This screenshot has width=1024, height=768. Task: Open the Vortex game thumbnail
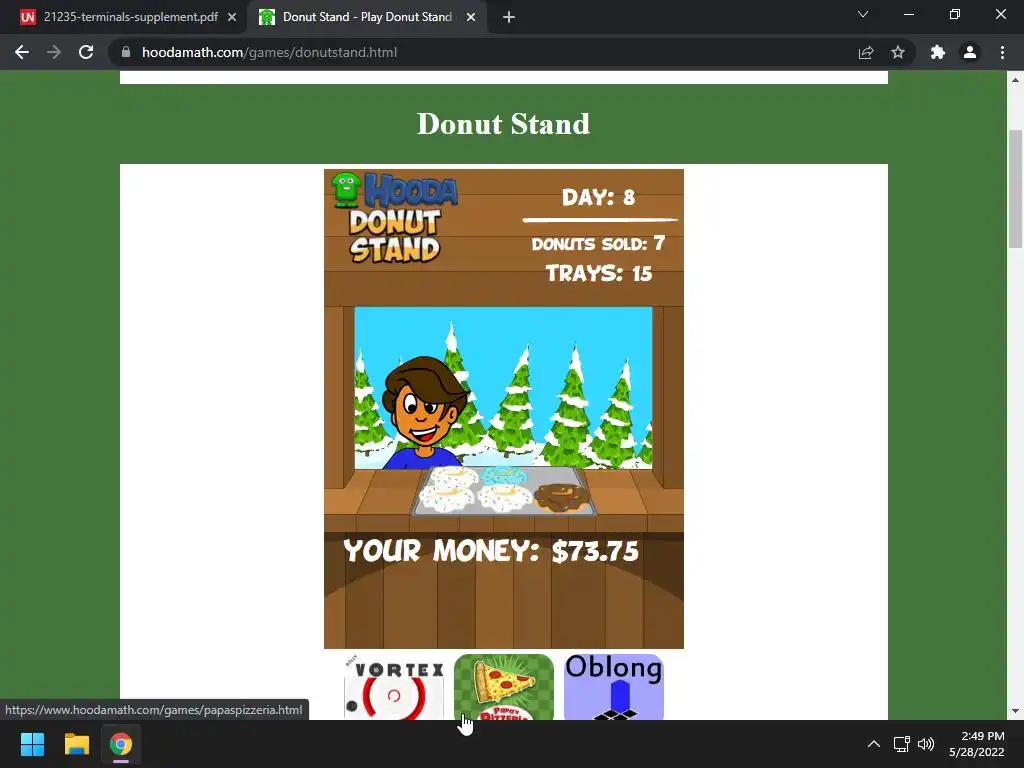(x=394, y=687)
